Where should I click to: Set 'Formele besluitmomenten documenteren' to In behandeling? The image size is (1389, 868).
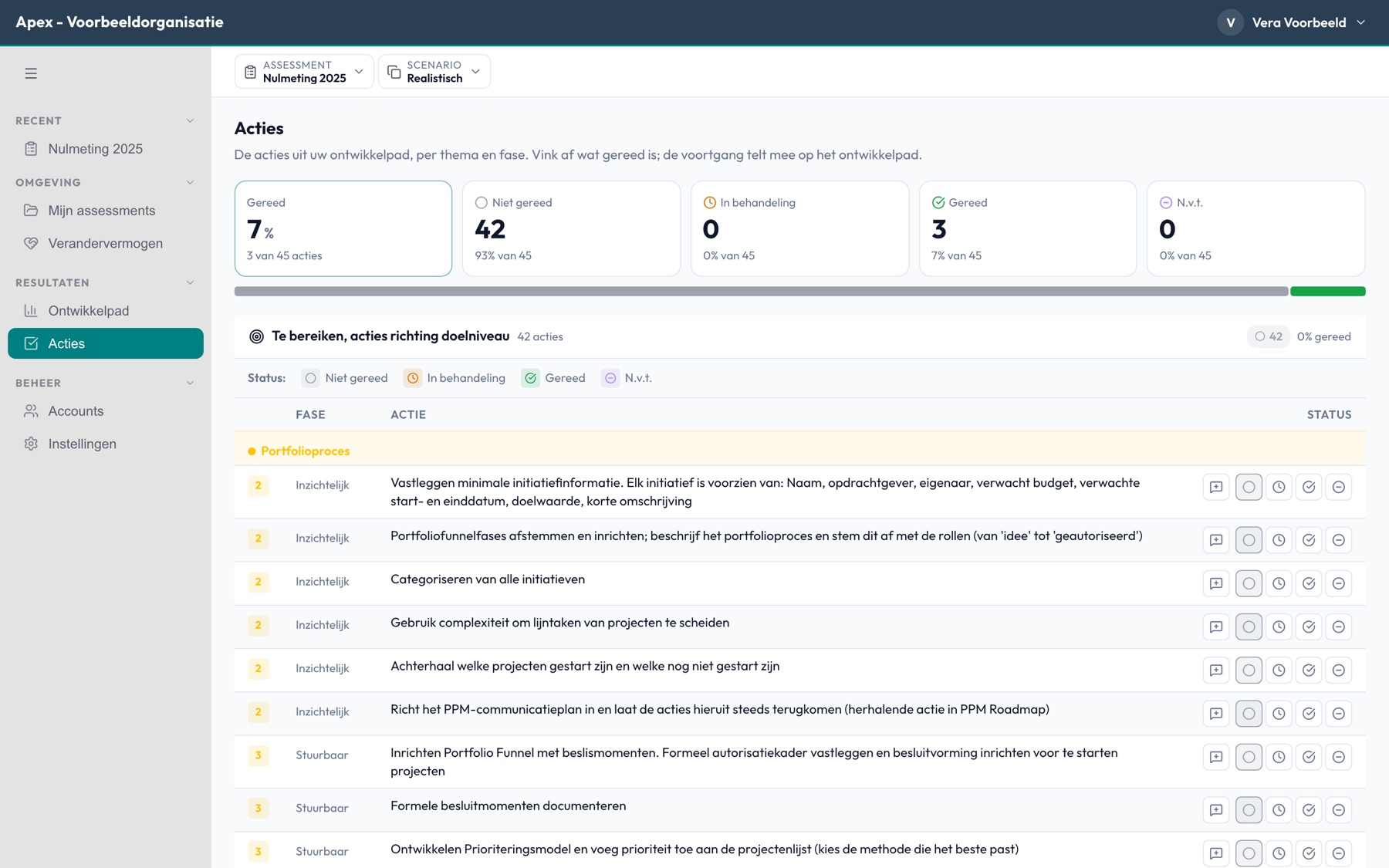(1279, 809)
